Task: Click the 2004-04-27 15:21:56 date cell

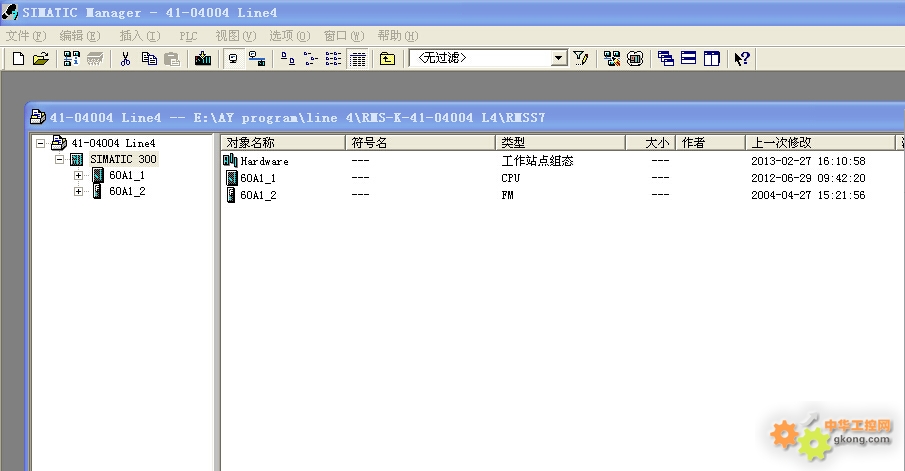Action: pyautogui.click(x=808, y=195)
